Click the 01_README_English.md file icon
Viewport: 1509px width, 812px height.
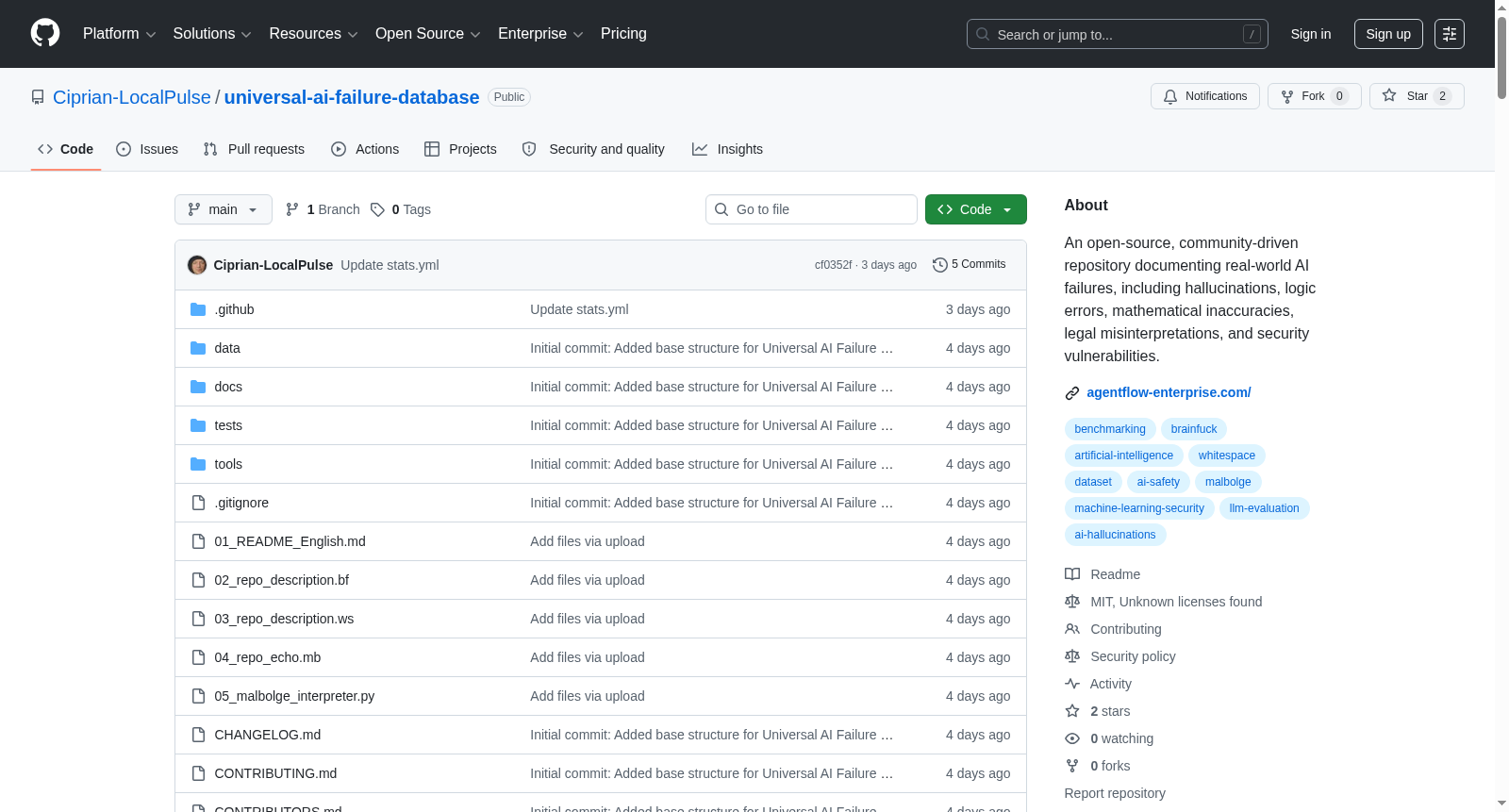198,541
